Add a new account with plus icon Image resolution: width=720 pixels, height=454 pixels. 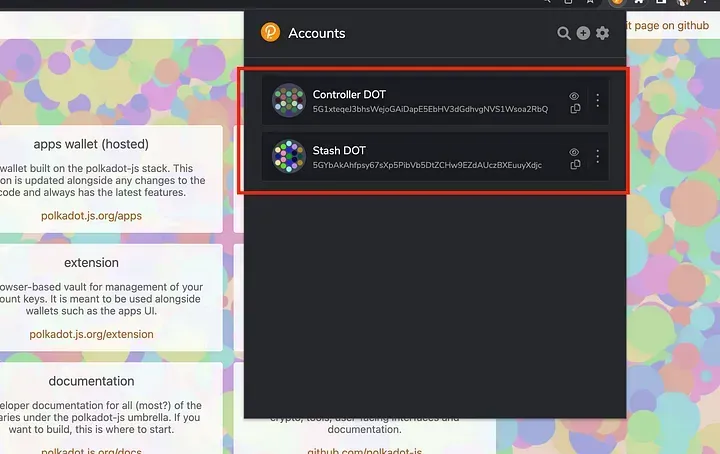pos(583,33)
